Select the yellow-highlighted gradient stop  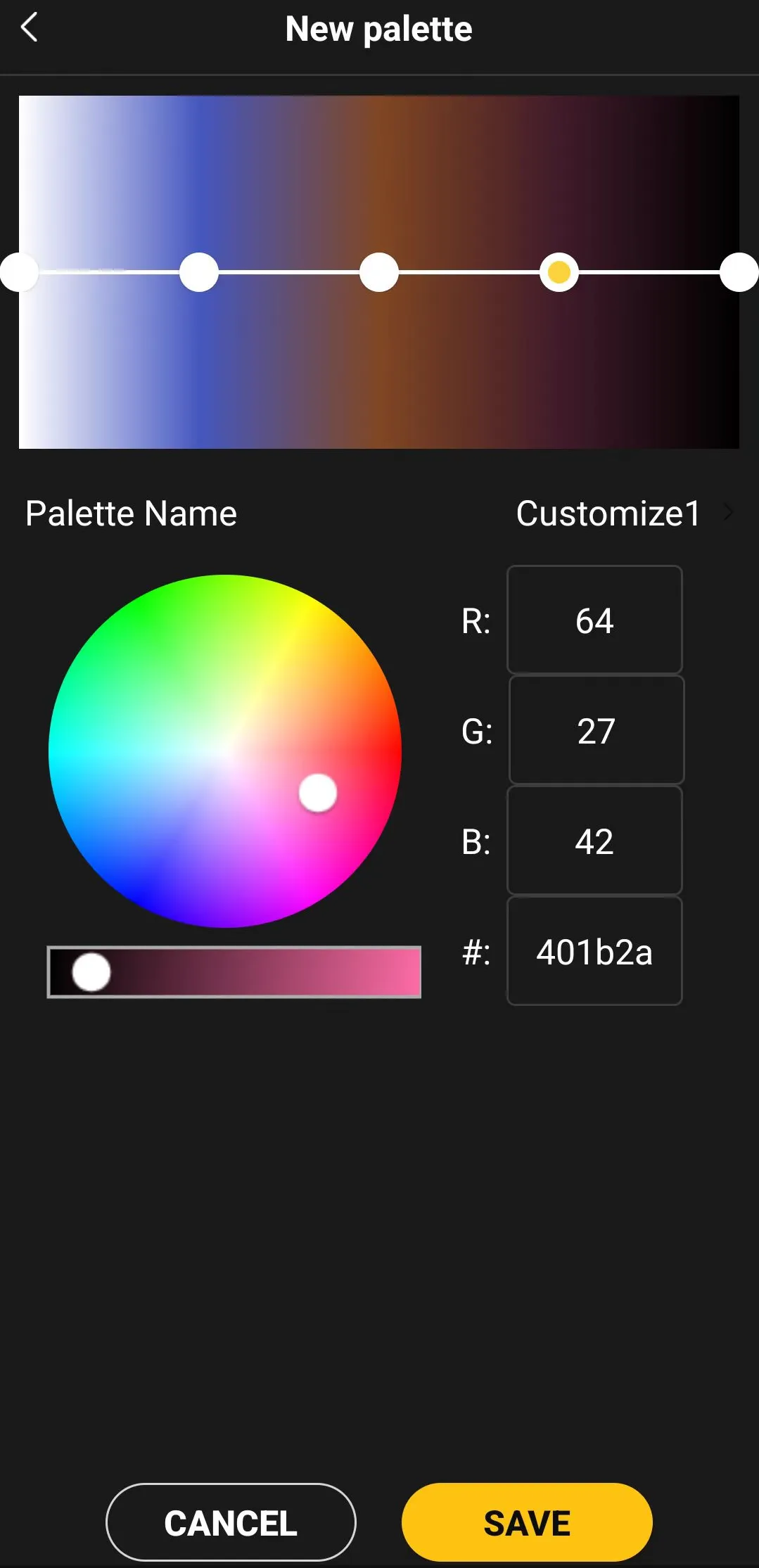click(x=559, y=272)
